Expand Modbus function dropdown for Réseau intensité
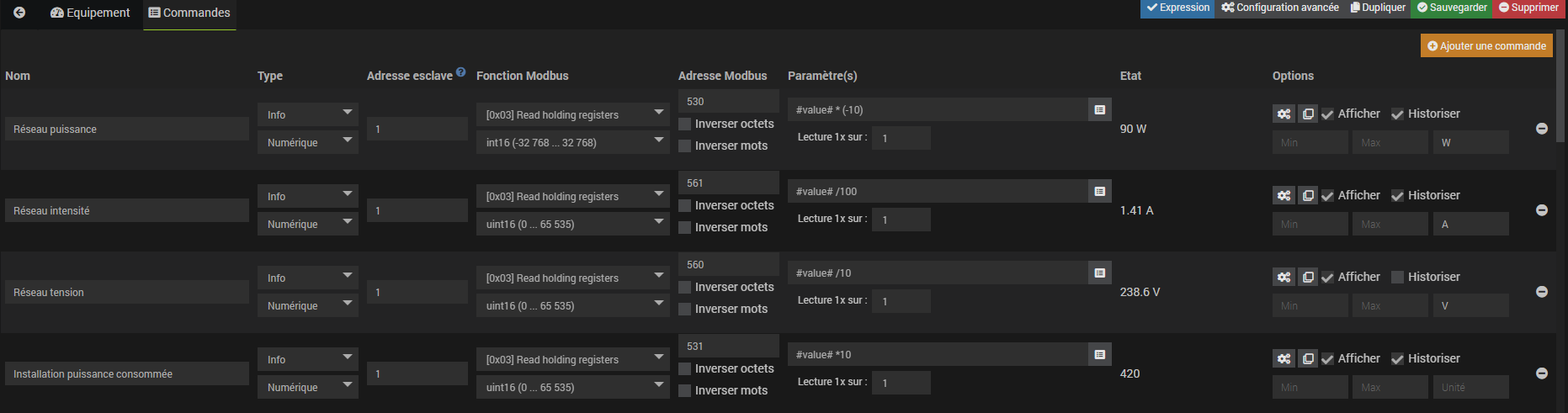 click(x=572, y=196)
